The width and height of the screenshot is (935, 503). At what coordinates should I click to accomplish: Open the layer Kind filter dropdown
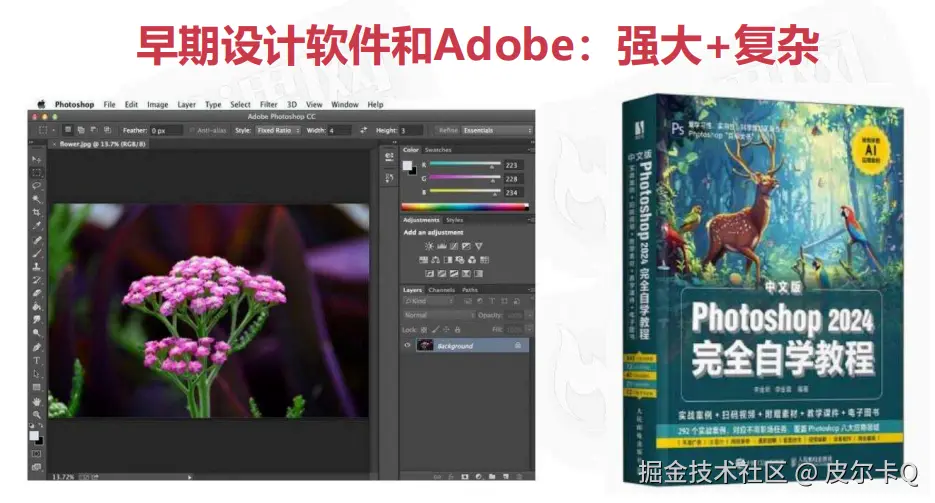(x=429, y=301)
